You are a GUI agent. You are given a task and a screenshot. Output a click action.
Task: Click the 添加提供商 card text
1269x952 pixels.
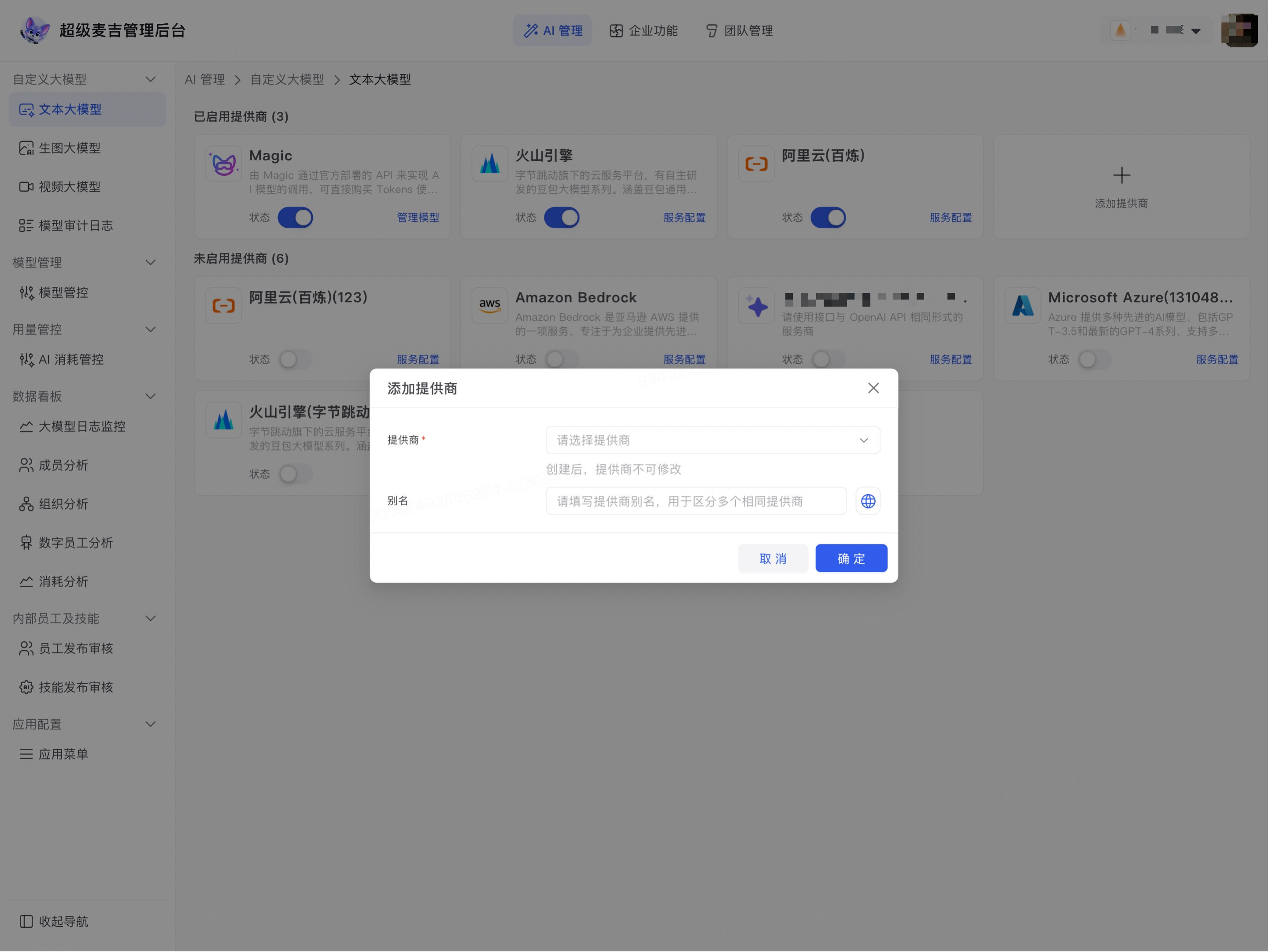coord(1121,204)
